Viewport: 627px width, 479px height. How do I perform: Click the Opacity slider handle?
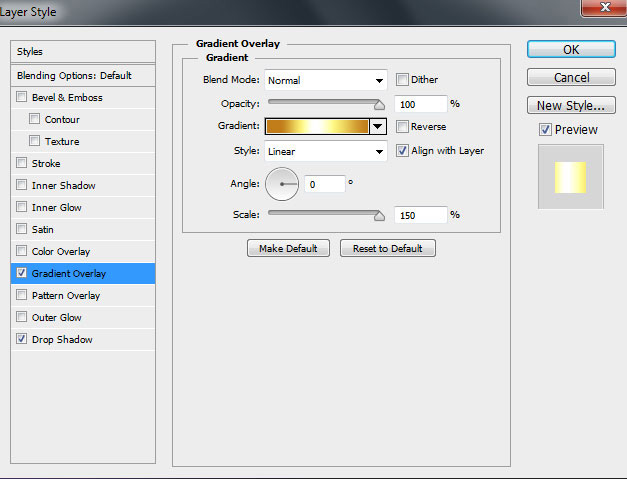click(x=379, y=105)
